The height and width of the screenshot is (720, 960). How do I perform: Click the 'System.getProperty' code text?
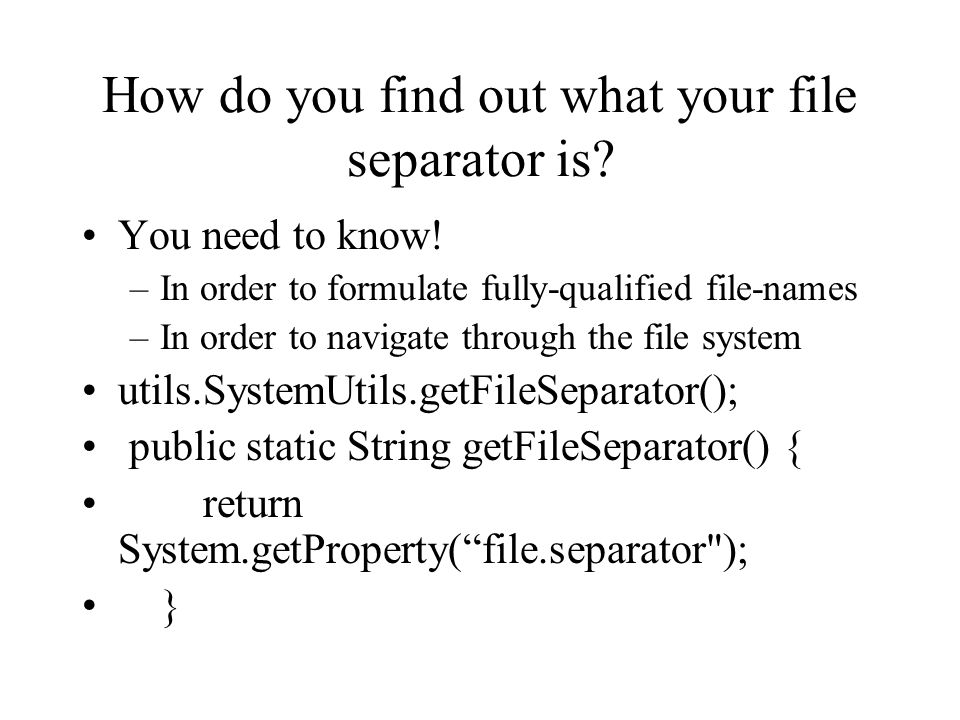click(282, 550)
